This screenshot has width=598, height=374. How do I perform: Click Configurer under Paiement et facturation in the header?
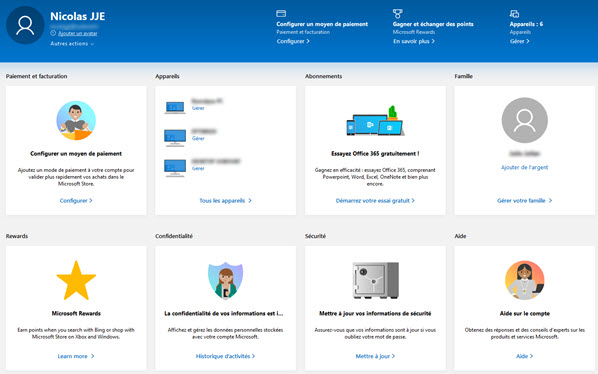click(x=293, y=41)
